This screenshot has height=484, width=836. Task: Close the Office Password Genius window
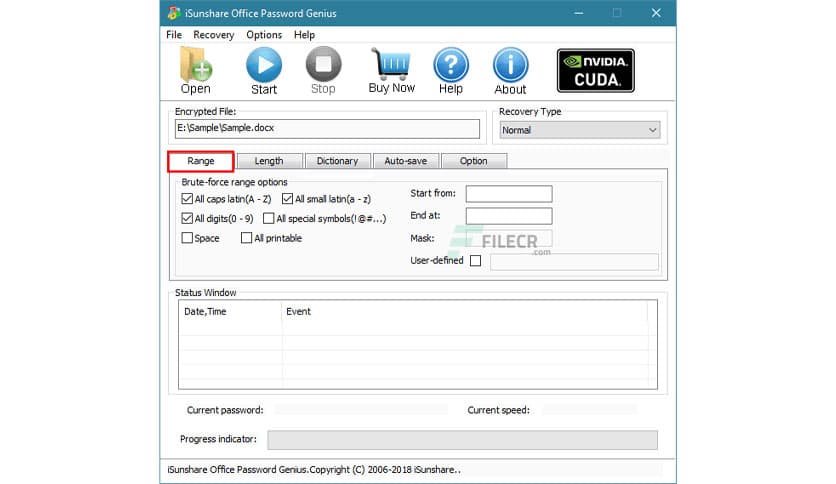[x=656, y=13]
